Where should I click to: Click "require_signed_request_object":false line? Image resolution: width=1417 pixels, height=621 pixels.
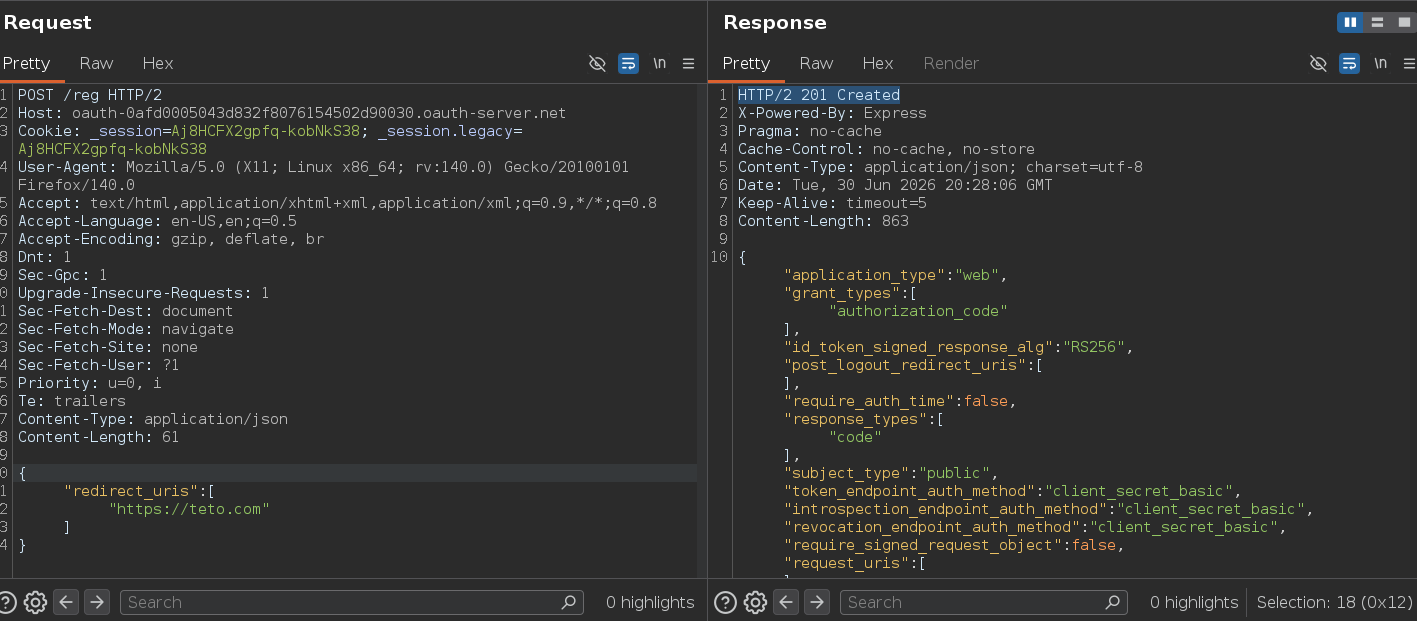954,545
